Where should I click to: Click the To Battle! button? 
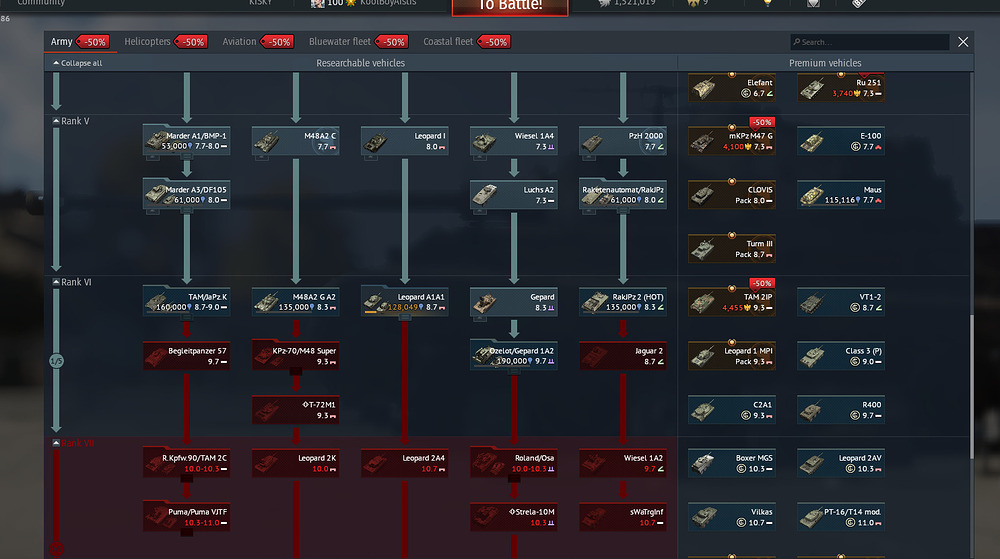click(x=510, y=6)
